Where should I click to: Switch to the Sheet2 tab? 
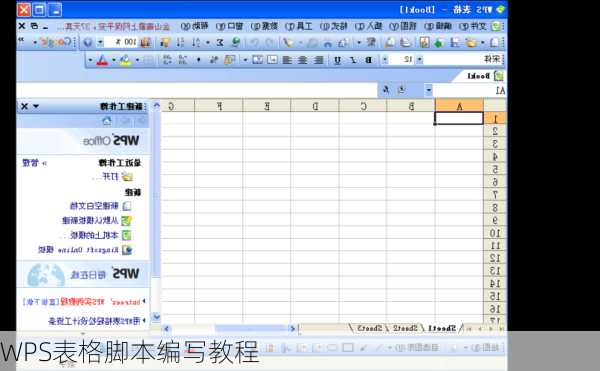(x=405, y=328)
